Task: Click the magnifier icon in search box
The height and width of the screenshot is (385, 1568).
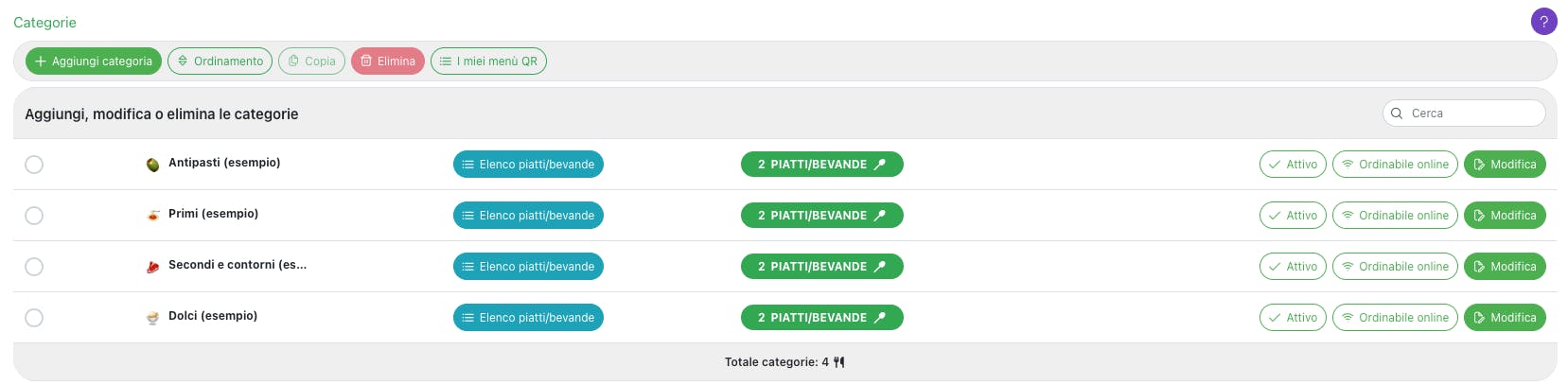Action: coord(1397,114)
